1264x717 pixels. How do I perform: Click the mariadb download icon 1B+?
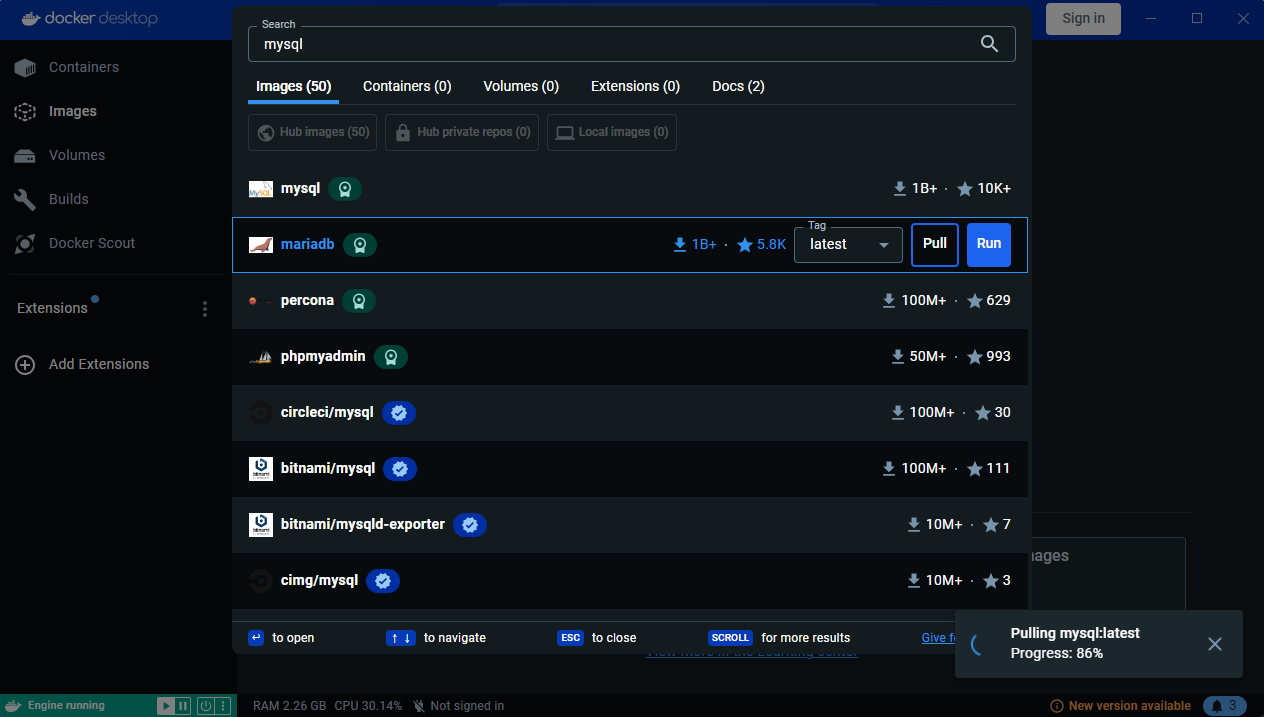click(680, 245)
